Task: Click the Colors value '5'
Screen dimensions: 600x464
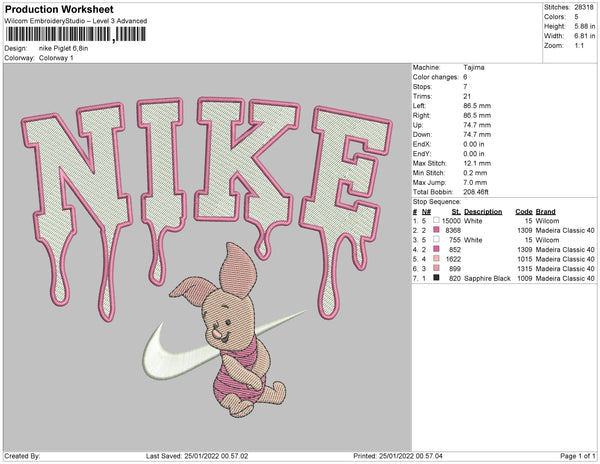Action: click(576, 17)
